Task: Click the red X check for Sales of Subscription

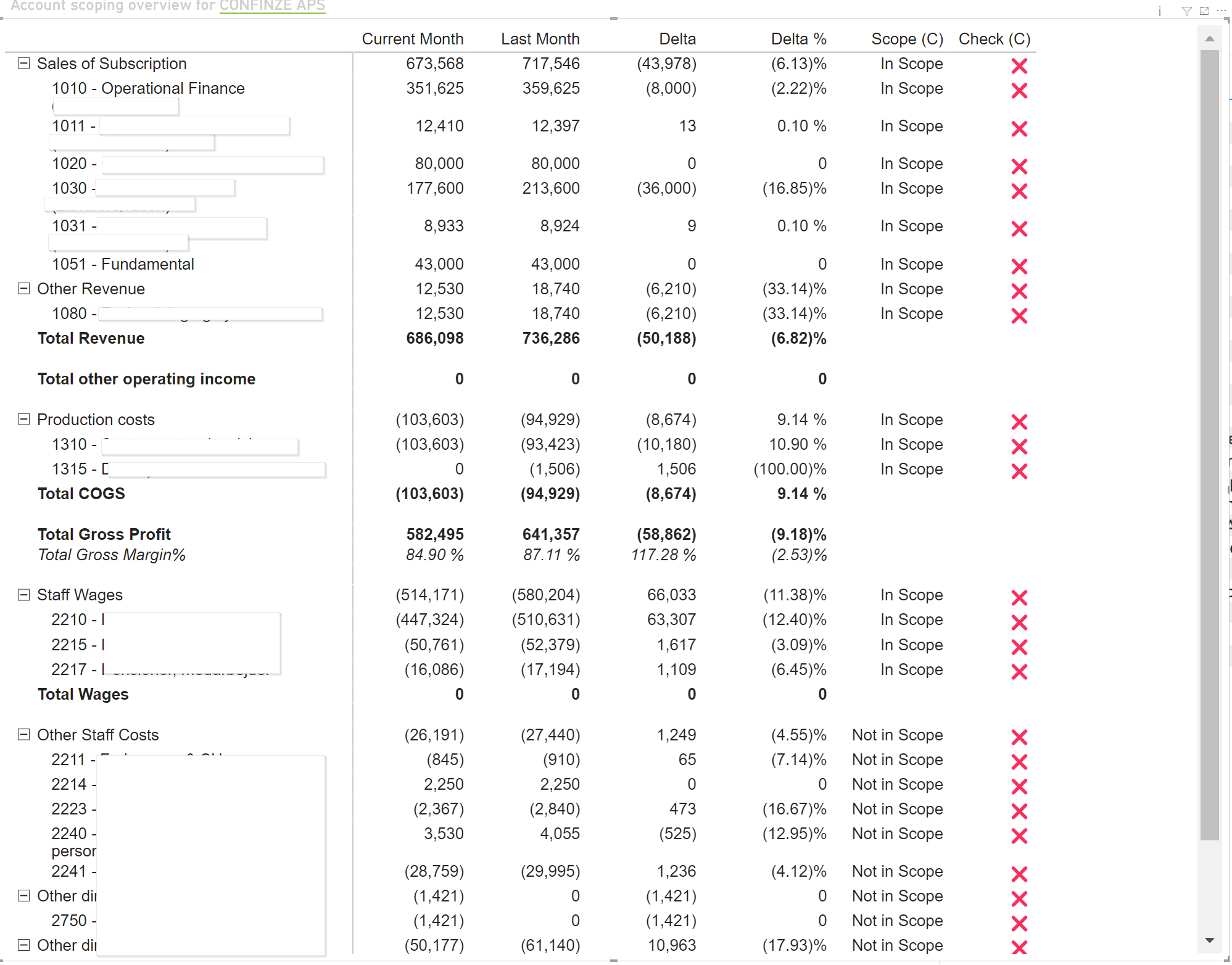Action: [1019, 65]
